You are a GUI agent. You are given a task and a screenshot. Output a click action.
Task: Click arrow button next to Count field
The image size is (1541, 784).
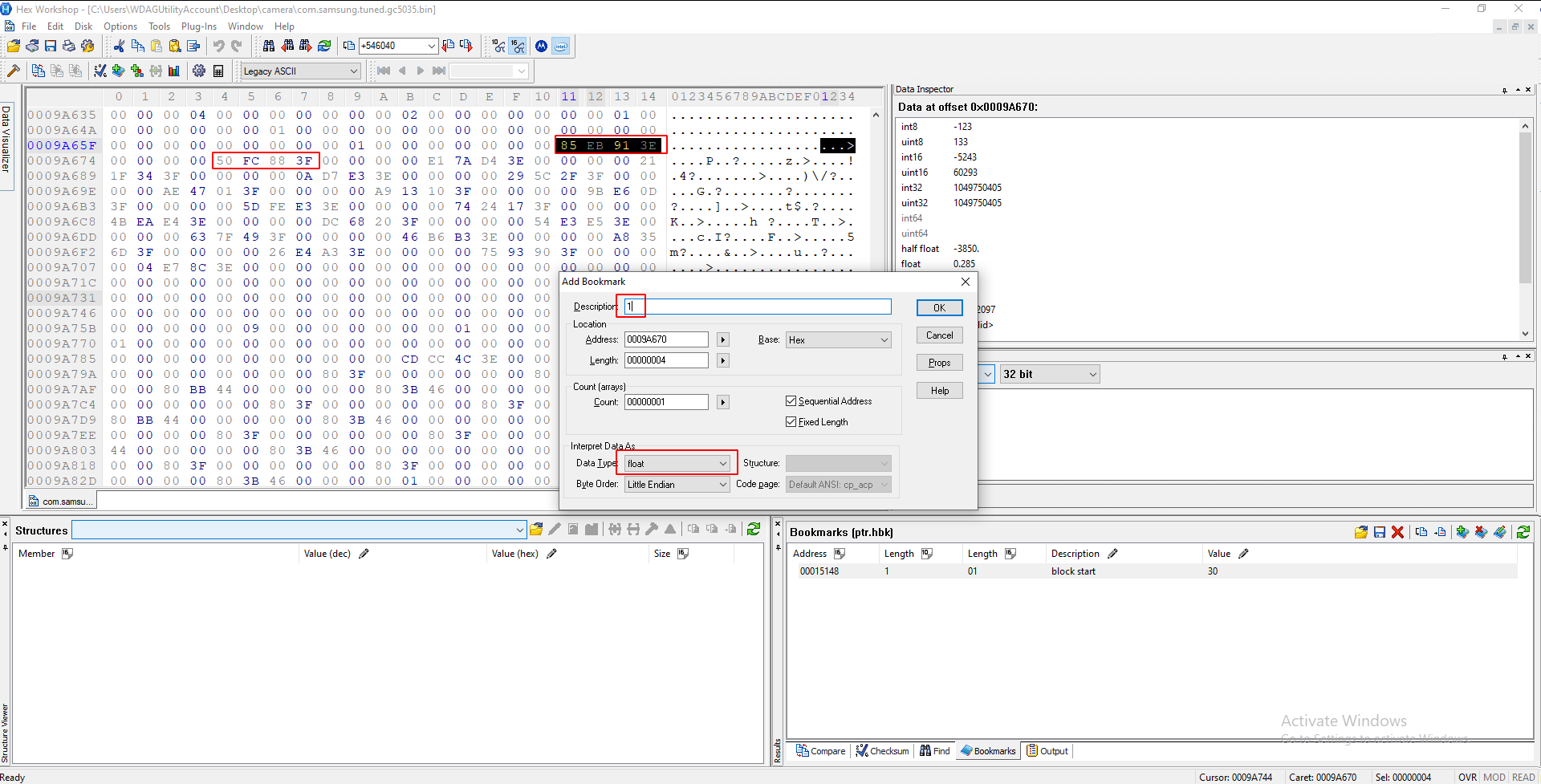(723, 403)
